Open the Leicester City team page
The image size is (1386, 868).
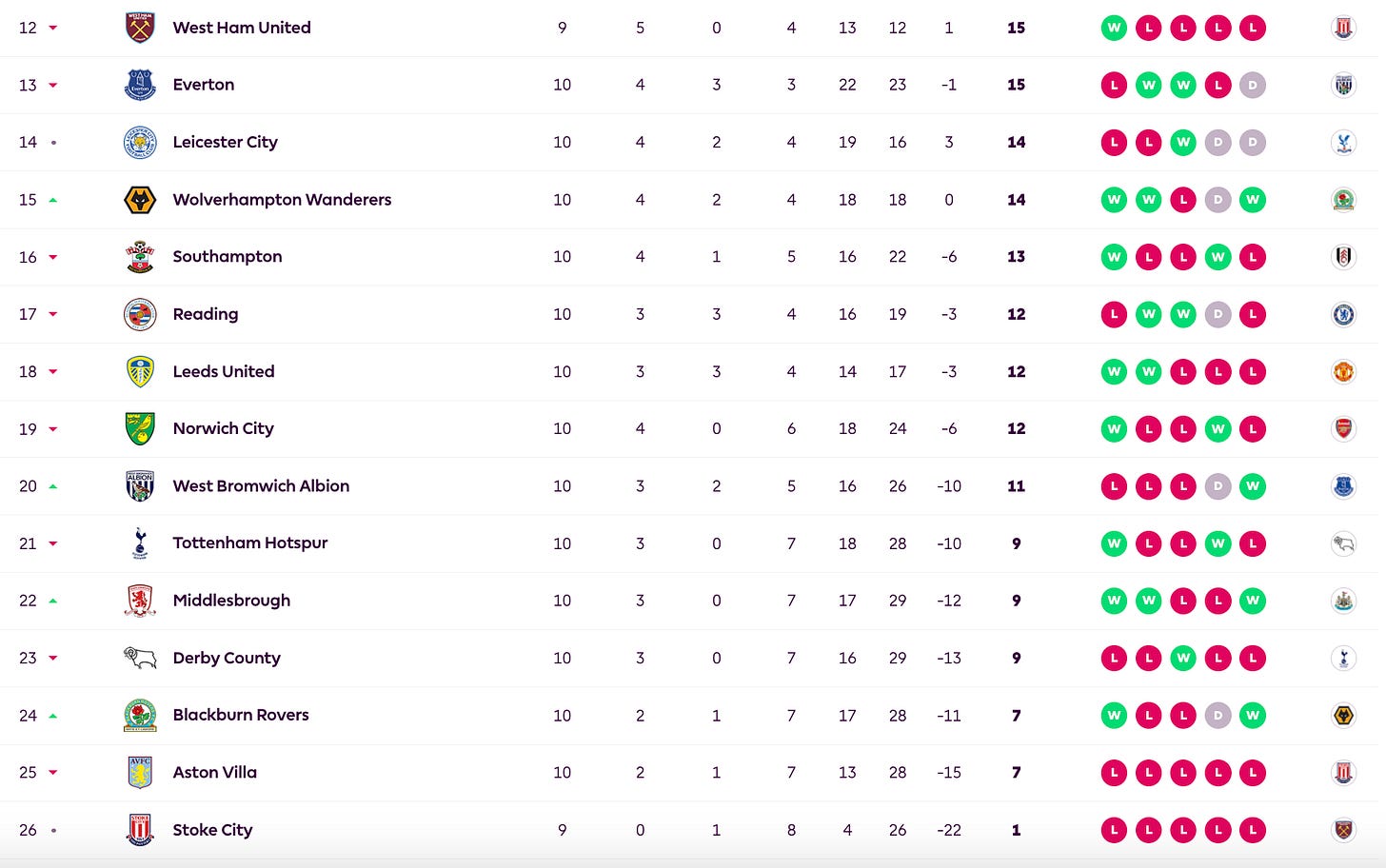[x=226, y=142]
